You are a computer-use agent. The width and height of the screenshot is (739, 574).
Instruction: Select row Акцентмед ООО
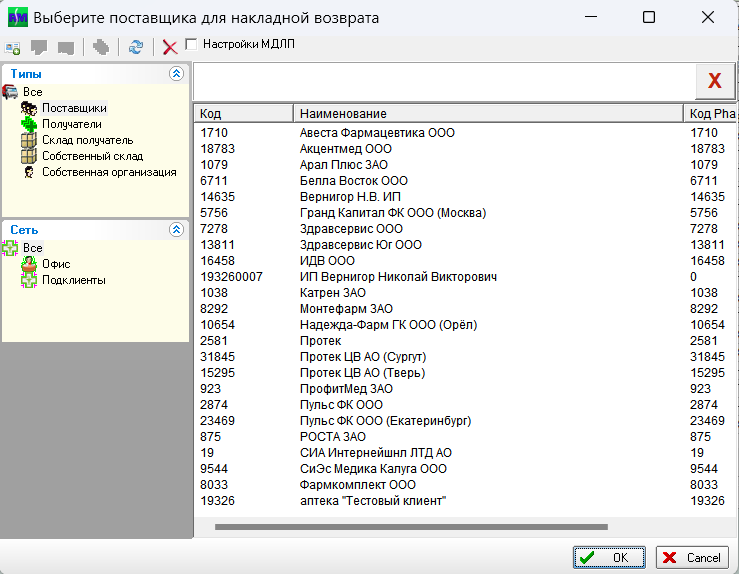464,149
